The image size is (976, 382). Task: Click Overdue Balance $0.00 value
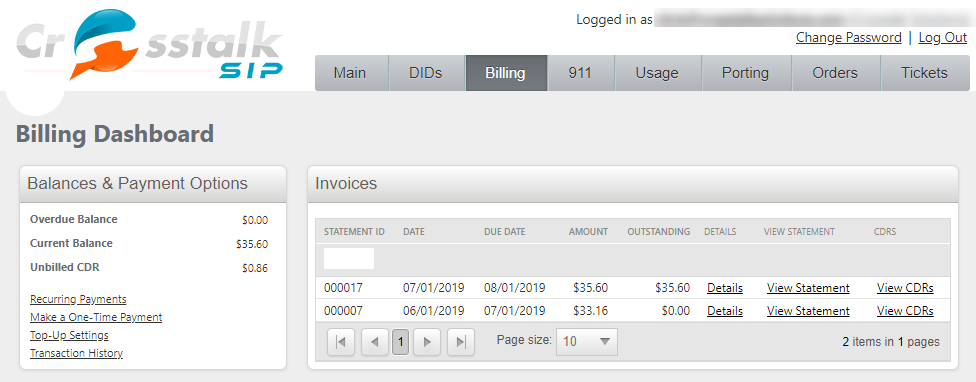255,220
